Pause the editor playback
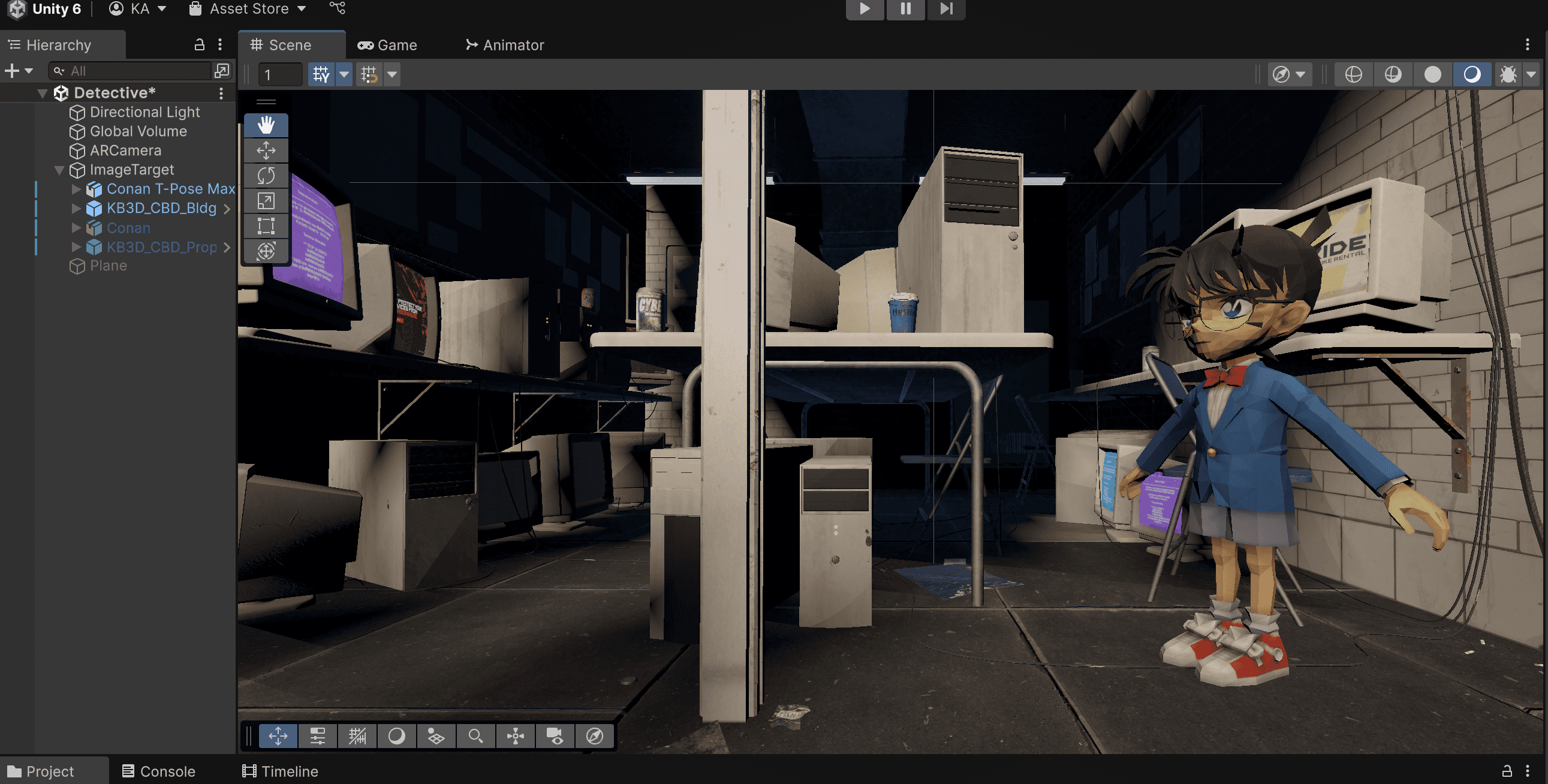 pyautogui.click(x=906, y=9)
